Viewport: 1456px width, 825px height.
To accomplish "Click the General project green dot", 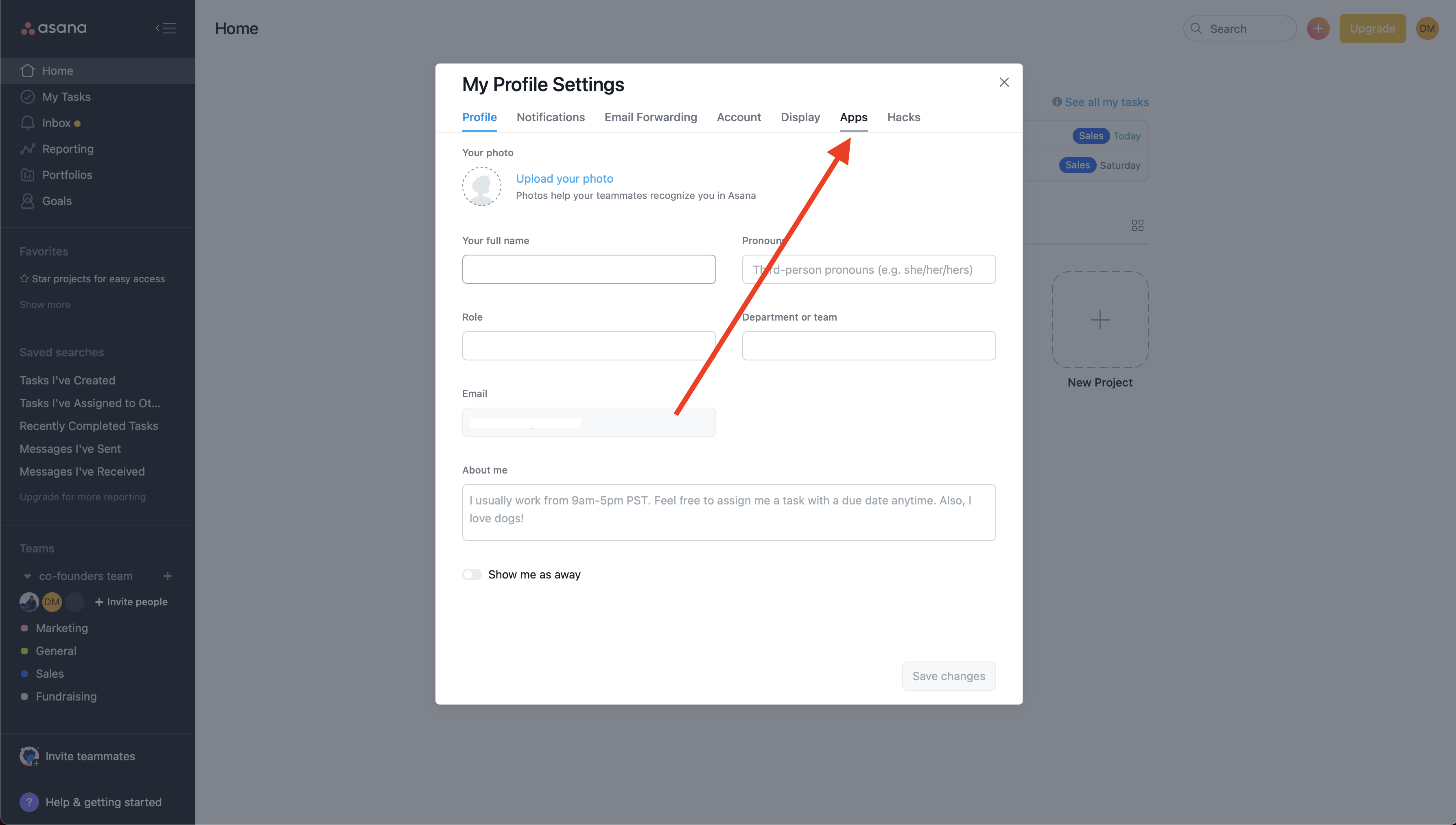I will tap(24, 650).
